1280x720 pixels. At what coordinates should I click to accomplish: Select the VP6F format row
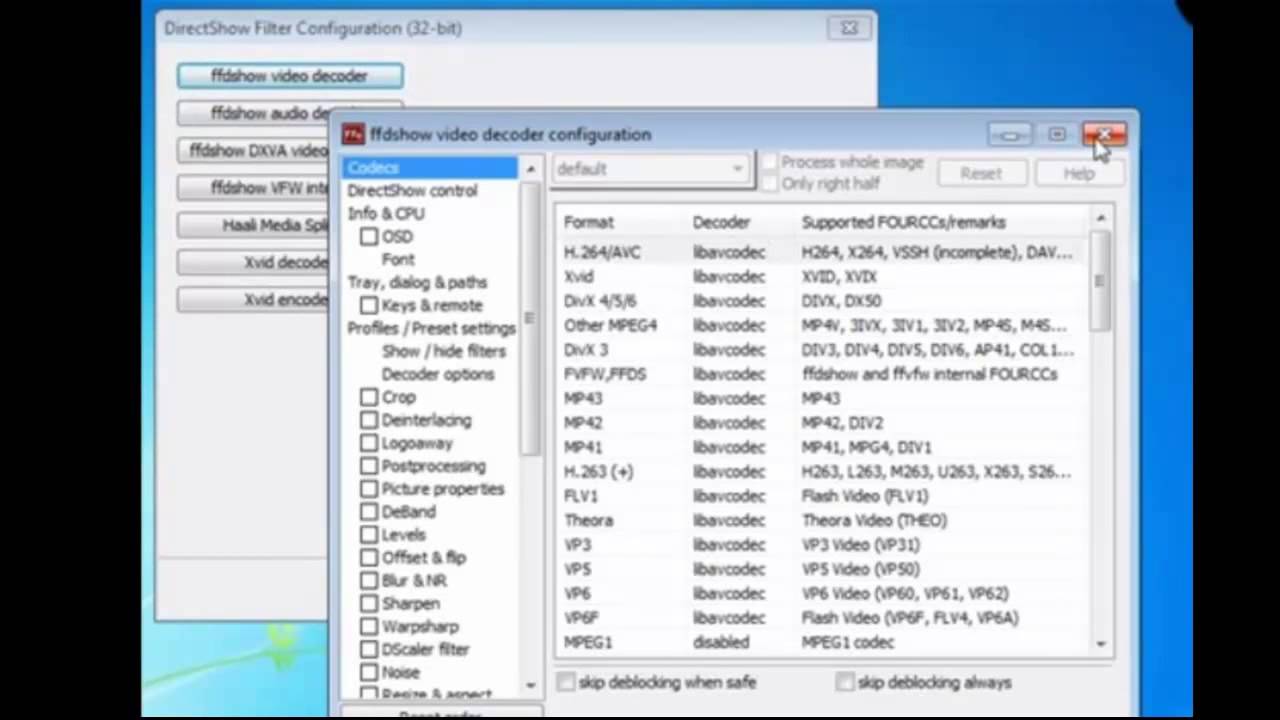[822, 618]
